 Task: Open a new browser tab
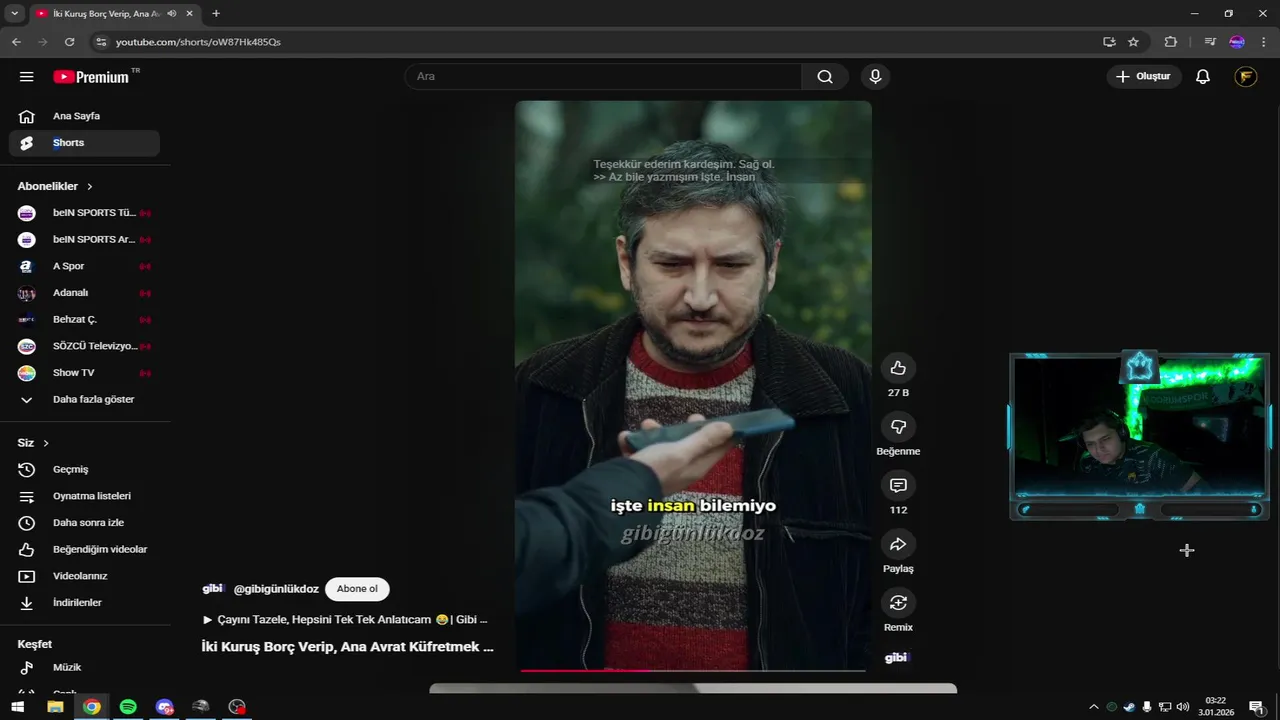pyautogui.click(x=216, y=13)
